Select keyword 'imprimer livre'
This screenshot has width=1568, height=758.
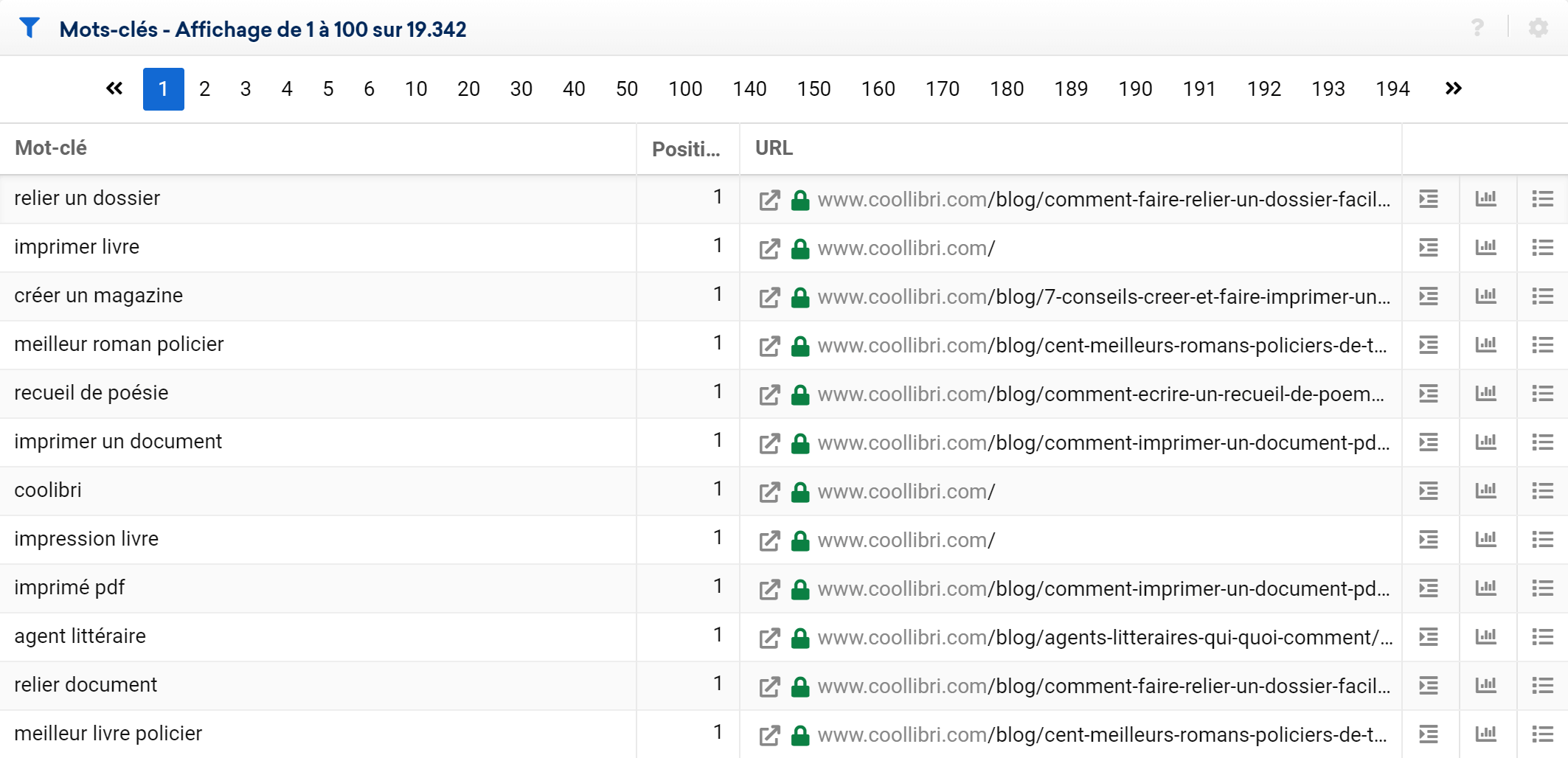click(77, 247)
